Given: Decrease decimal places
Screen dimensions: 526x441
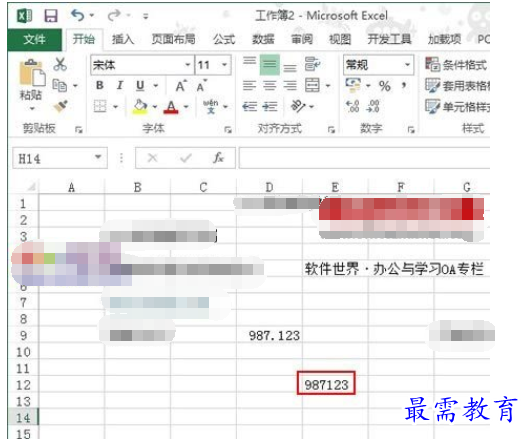Looking at the screenshot, I should coord(373,106).
